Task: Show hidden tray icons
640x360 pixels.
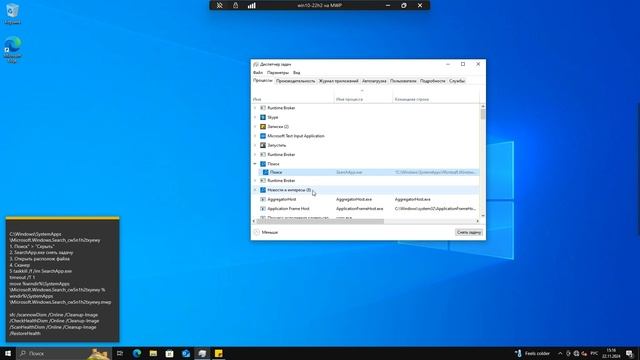Action: coord(560,353)
